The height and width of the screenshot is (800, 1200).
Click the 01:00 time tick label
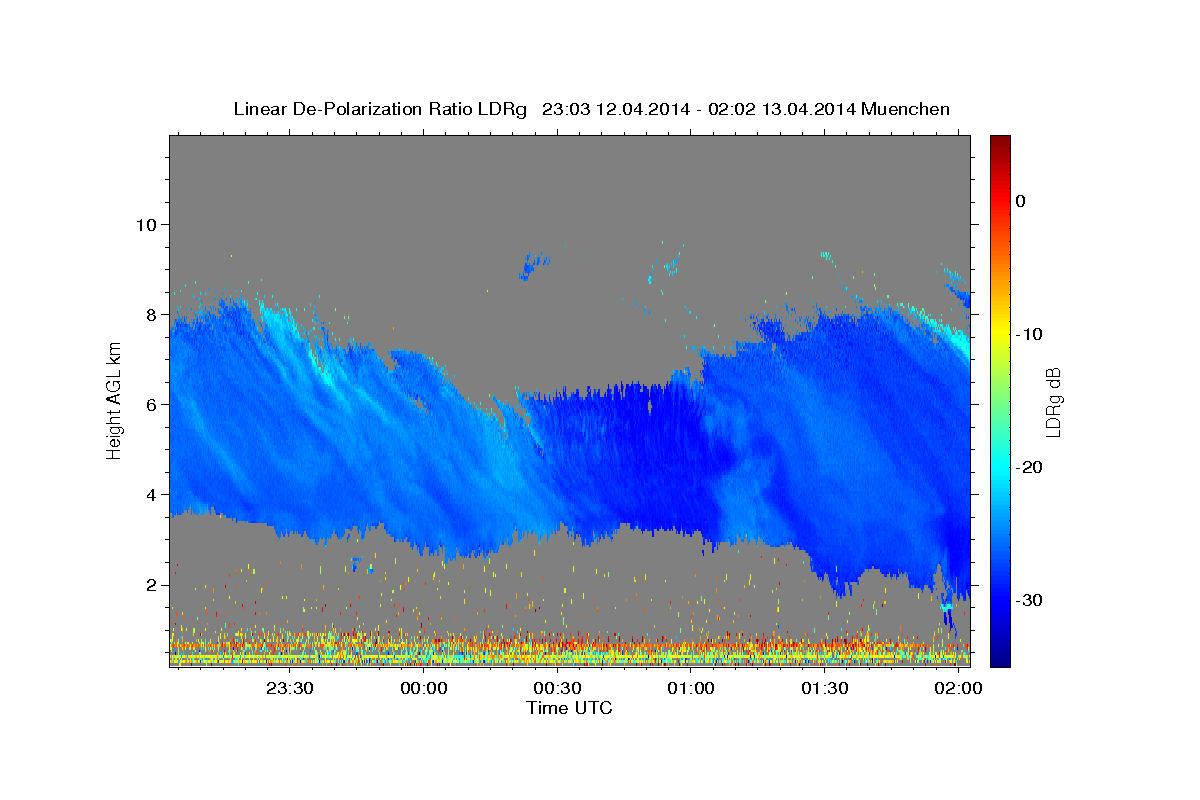[690, 689]
